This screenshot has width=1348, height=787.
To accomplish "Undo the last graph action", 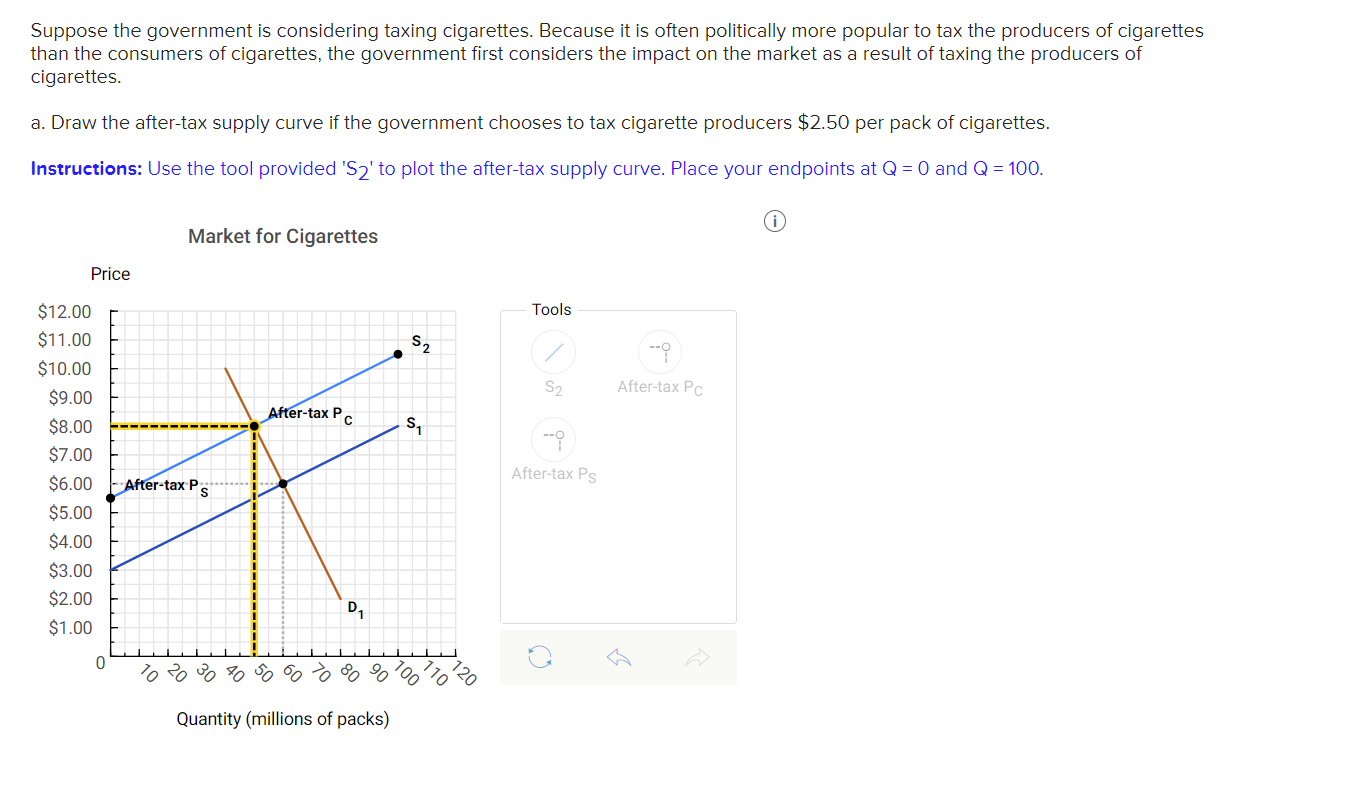I will tap(618, 657).
